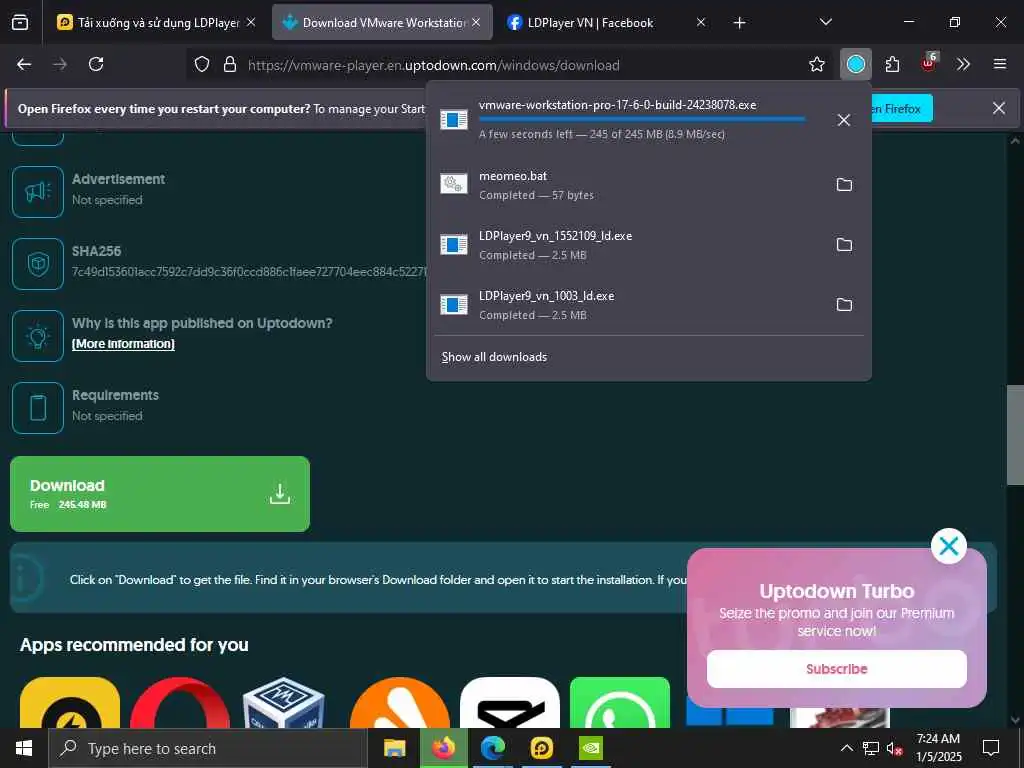Open the More information link
This screenshot has width=1024, height=768.
(123, 344)
